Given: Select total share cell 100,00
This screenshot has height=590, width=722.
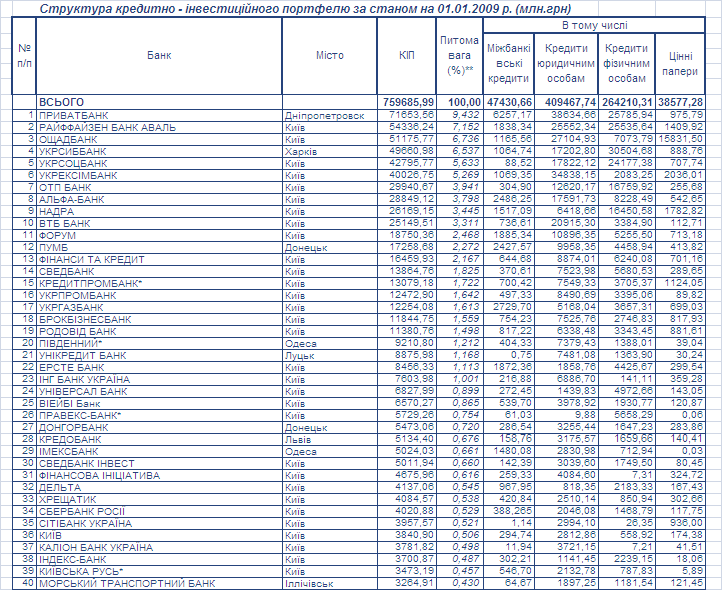Looking at the screenshot, I should (x=459, y=102).
